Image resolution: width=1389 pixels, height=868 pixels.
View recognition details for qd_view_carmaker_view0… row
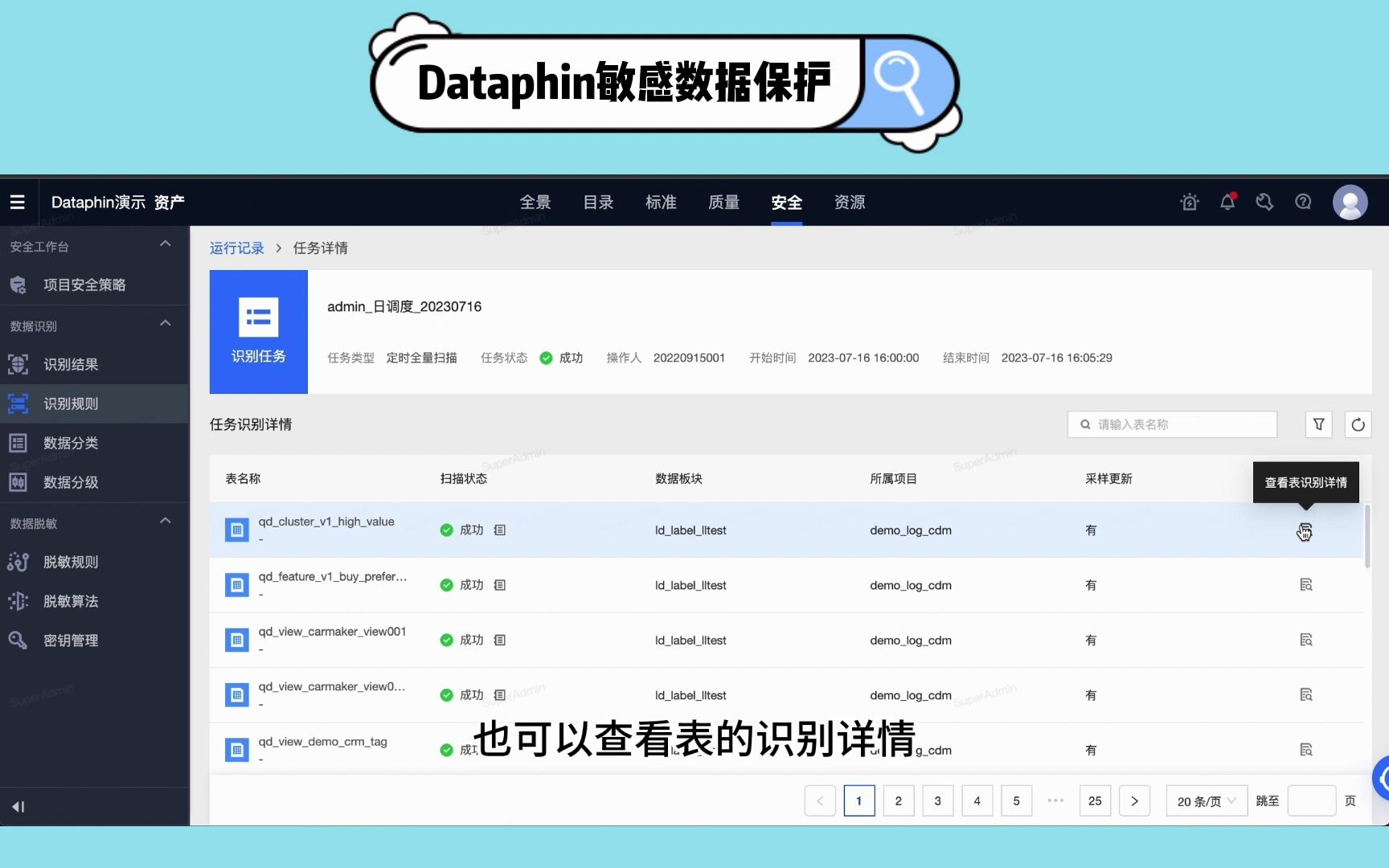pyautogui.click(x=1306, y=694)
